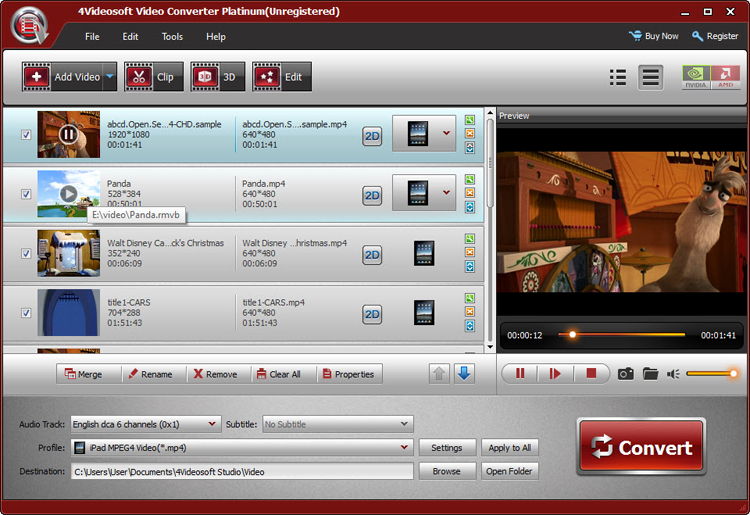Select the Walt Disney Christmas thumbnail
Image resolution: width=750 pixels, height=515 pixels.
[x=69, y=253]
